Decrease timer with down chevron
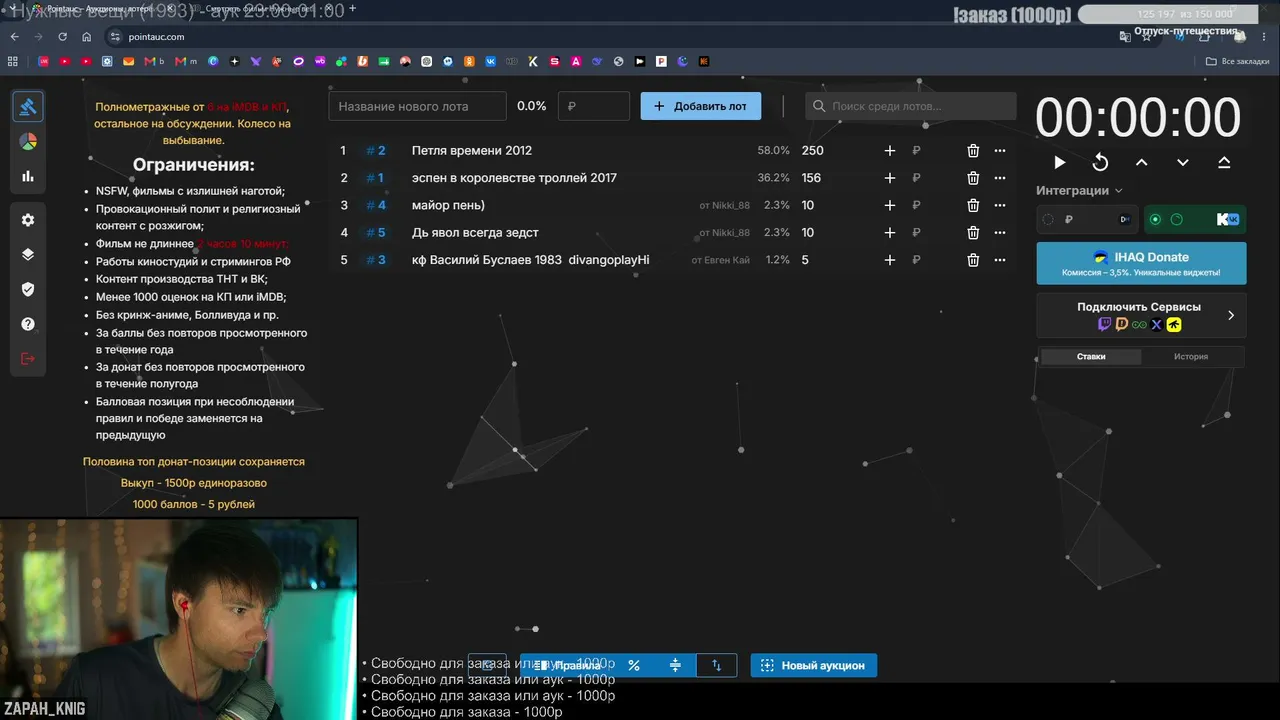 (x=1182, y=162)
